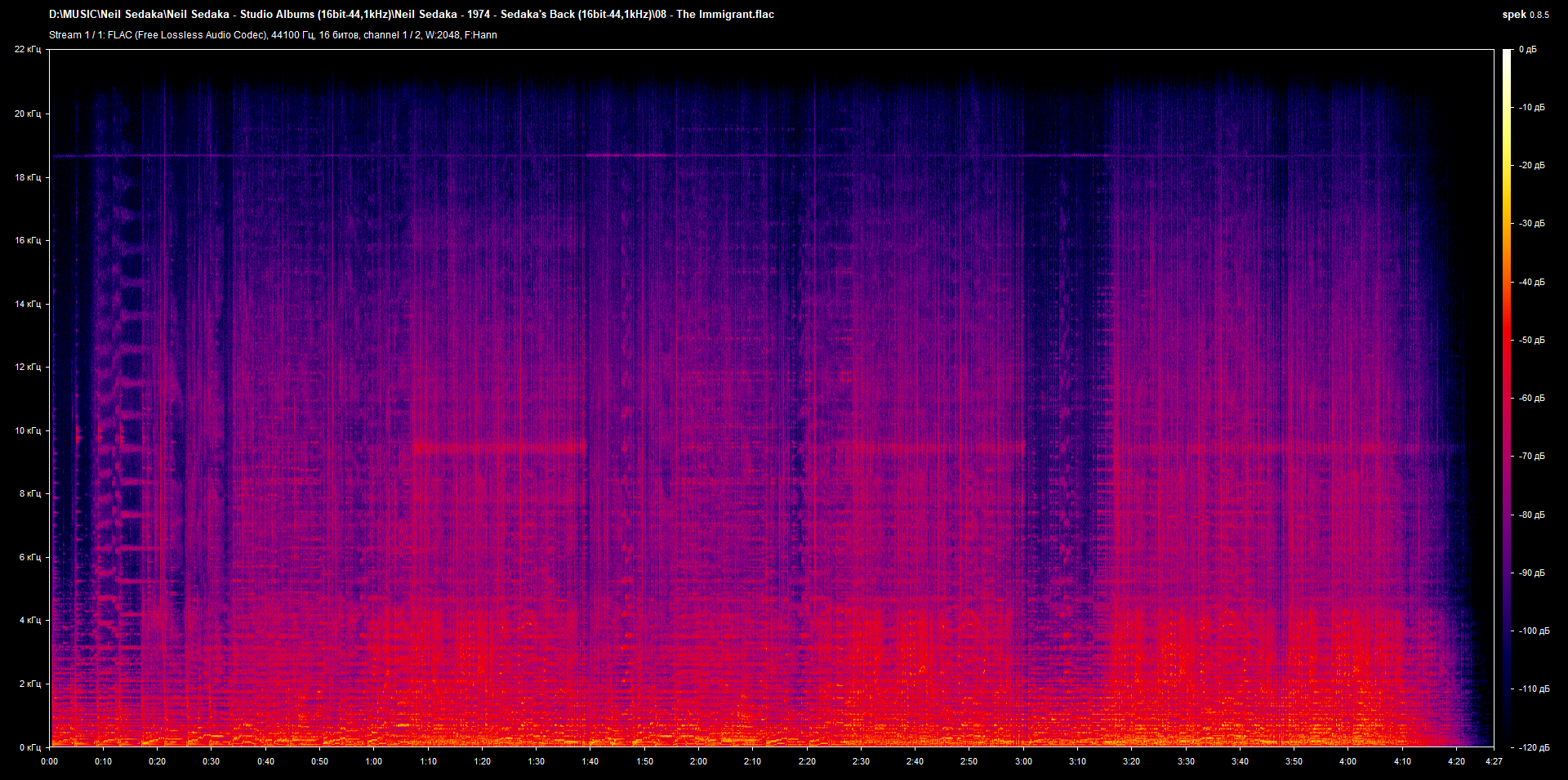Click the 2:00 time axis label
Viewport: 1568px width, 780px height.
(698, 761)
